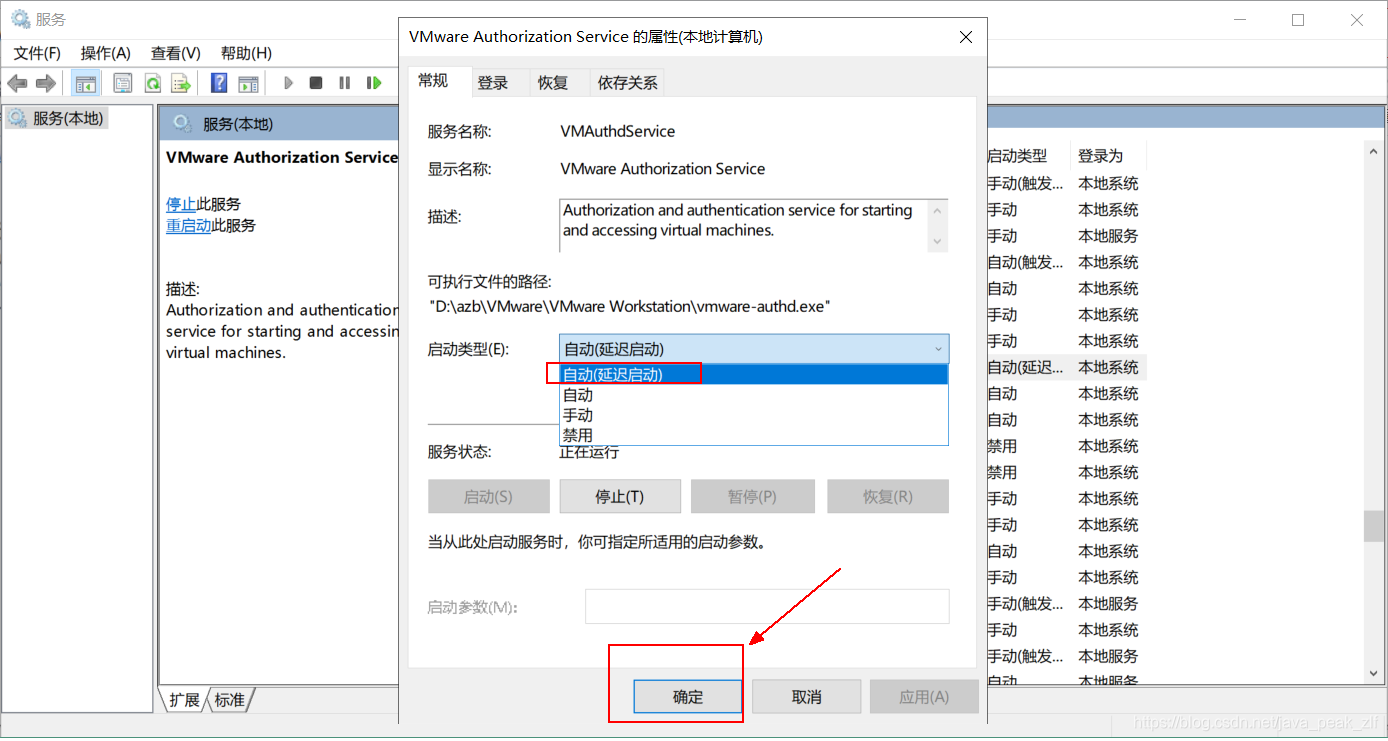Choose 自动(延迟启动) in startup type list
Viewport: 1388px width, 741px height.
coord(753,375)
